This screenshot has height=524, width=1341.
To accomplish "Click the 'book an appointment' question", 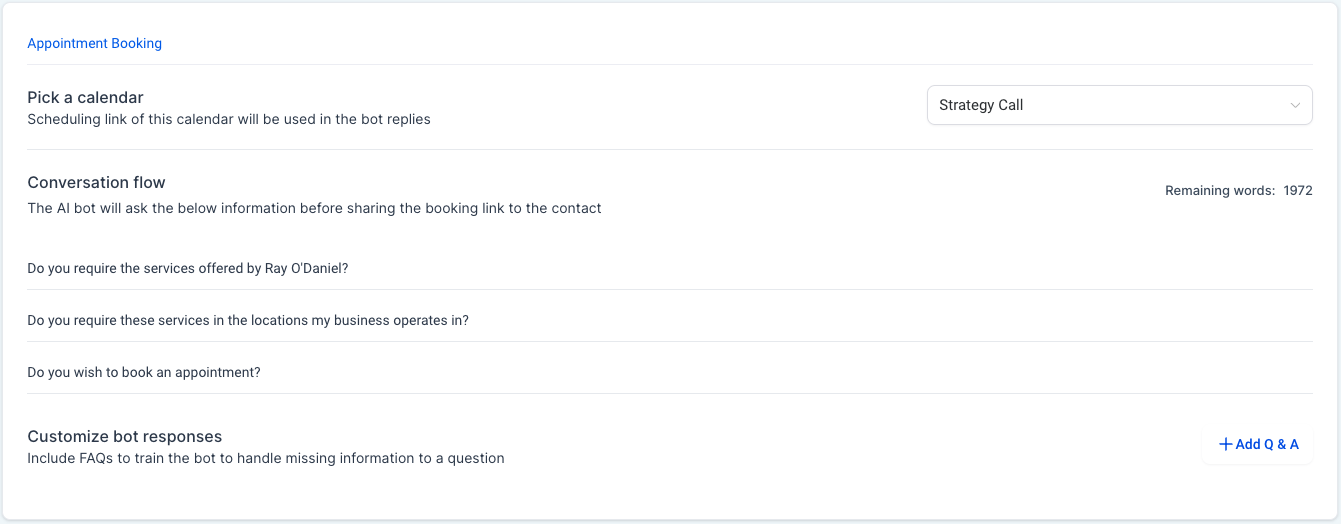I will [144, 372].
